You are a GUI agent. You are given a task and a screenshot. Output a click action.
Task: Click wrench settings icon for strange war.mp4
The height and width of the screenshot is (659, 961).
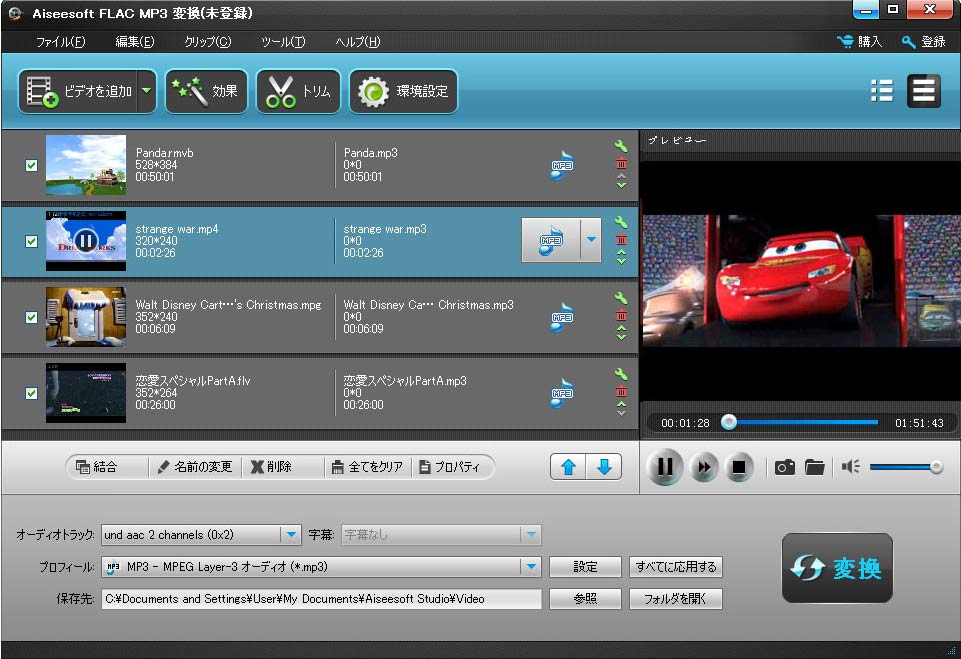coord(621,222)
